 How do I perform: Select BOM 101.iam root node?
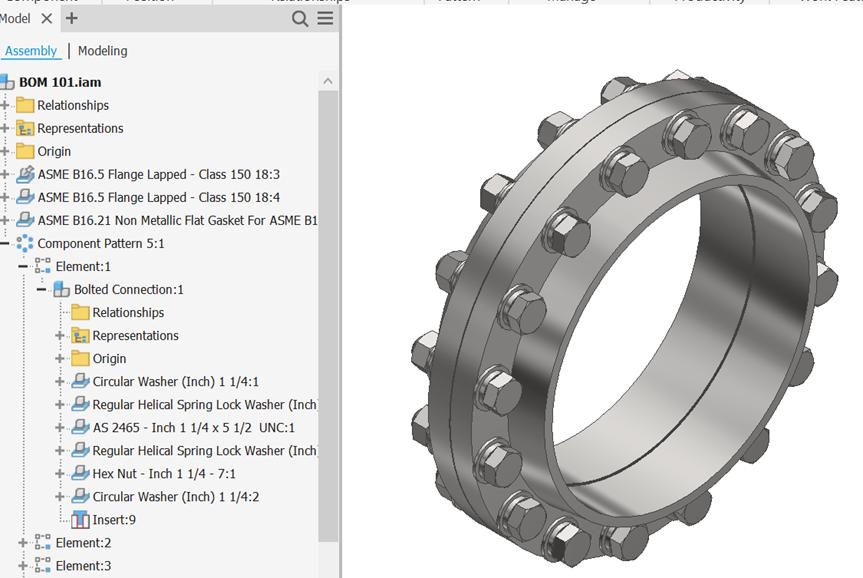[60, 82]
